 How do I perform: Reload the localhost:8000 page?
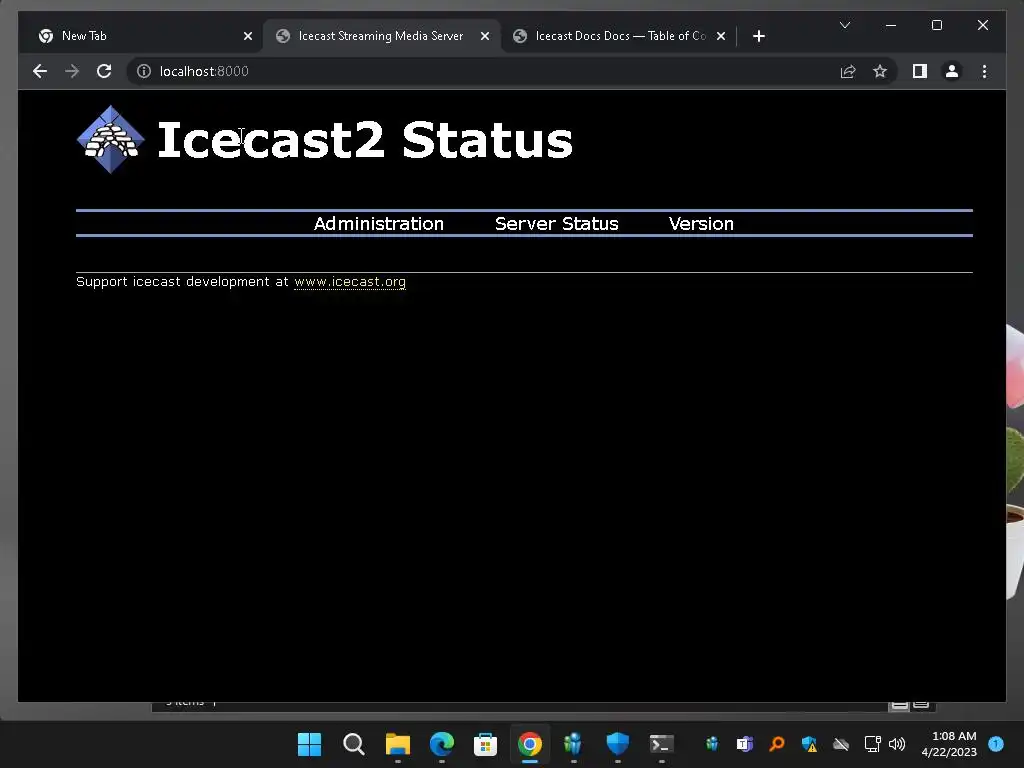[x=104, y=71]
